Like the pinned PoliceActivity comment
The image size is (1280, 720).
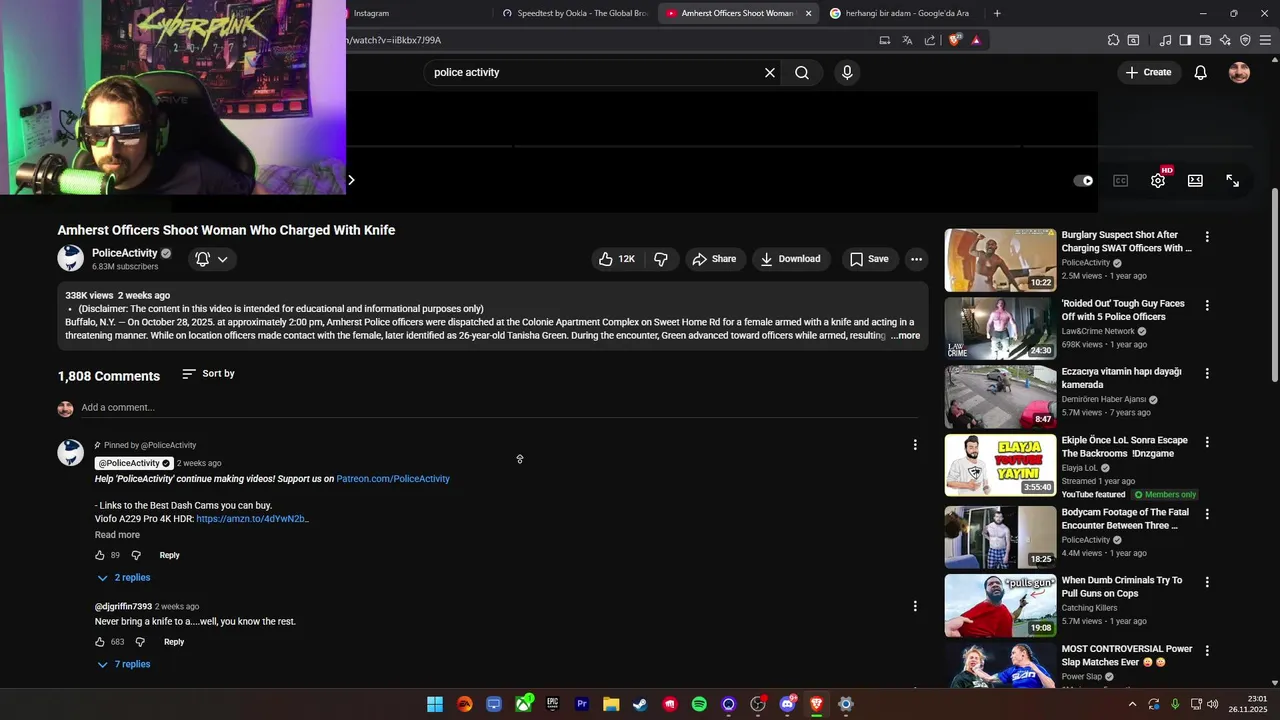[x=100, y=555]
